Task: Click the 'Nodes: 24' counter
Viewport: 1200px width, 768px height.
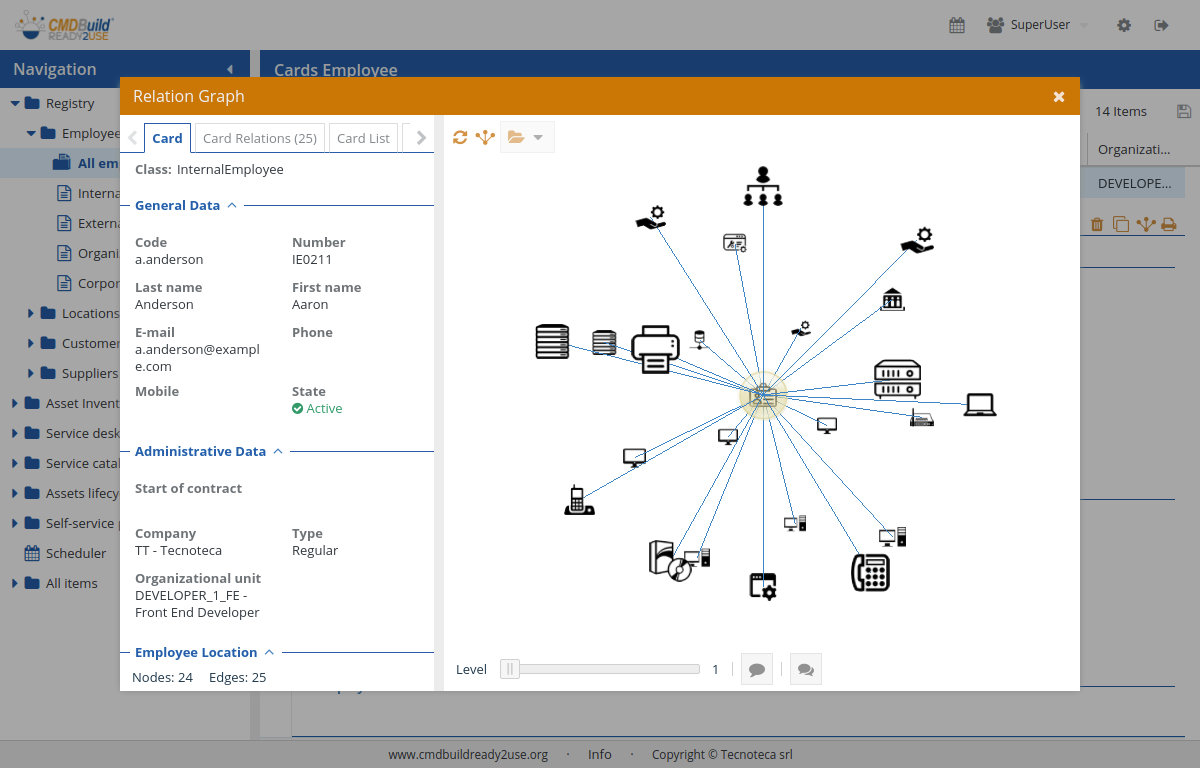Action: click(162, 677)
